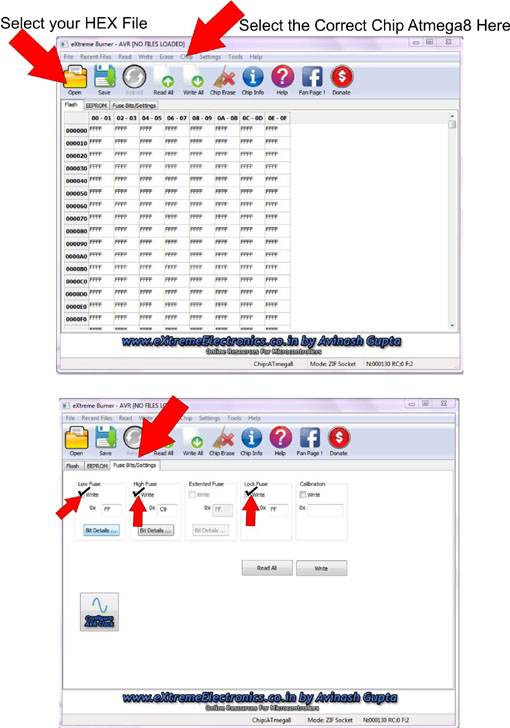
Task: Click the Save icon in the Fuse Bits window
Action: pyautogui.click(x=105, y=441)
